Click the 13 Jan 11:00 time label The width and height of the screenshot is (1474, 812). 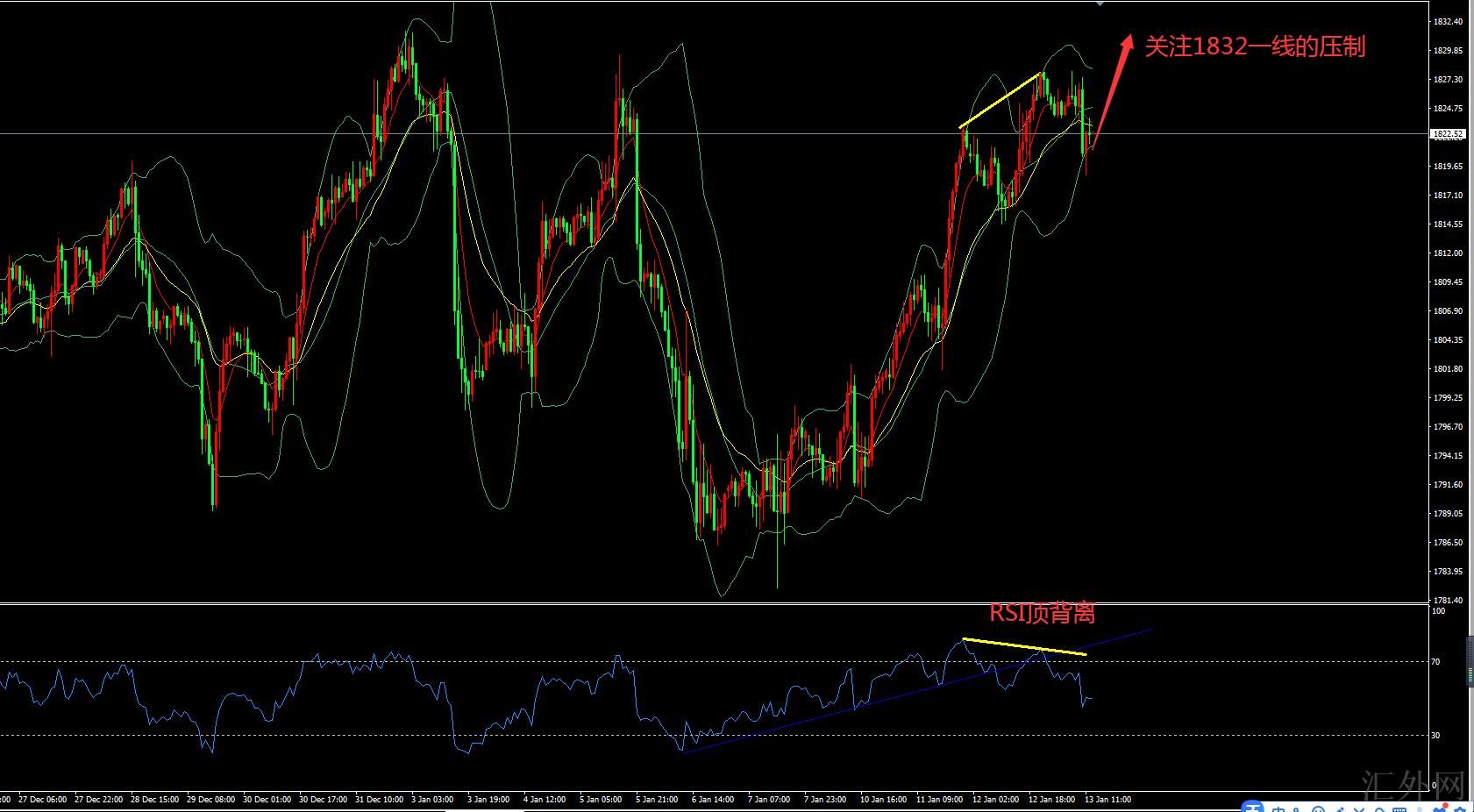click(1108, 800)
